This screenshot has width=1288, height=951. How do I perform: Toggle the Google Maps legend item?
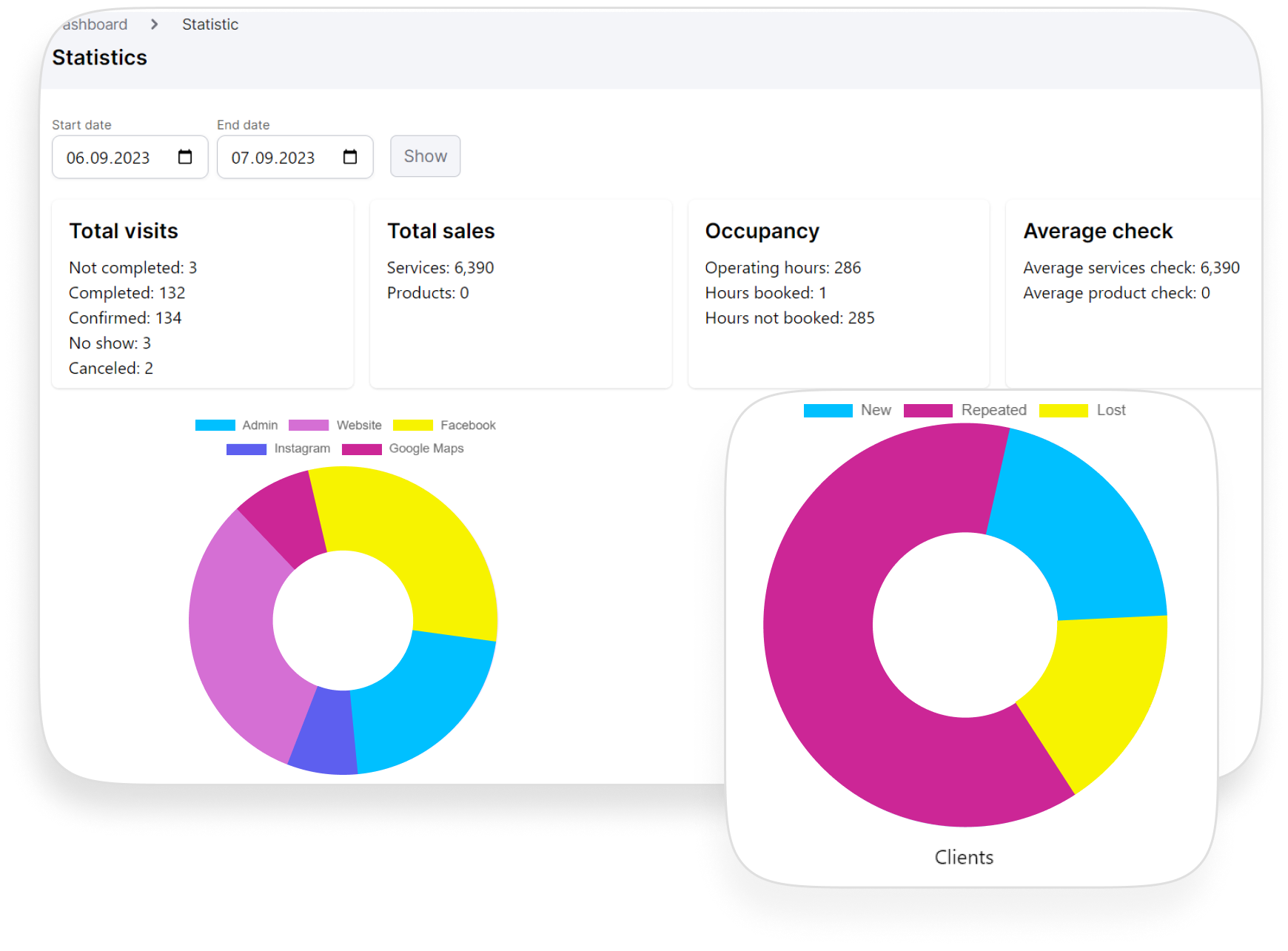tap(403, 448)
